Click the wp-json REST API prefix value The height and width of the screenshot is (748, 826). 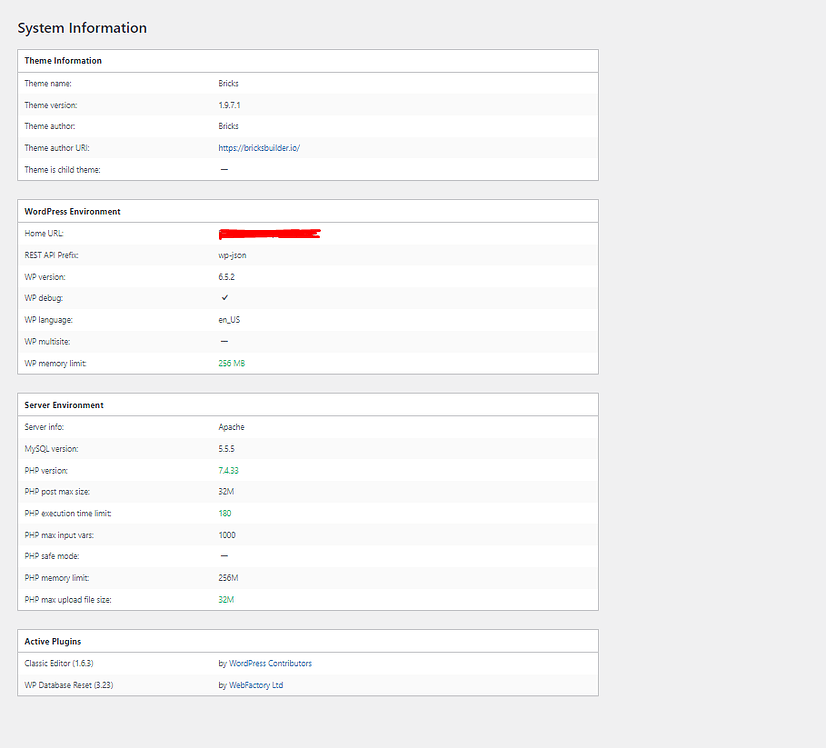point(232,255)
